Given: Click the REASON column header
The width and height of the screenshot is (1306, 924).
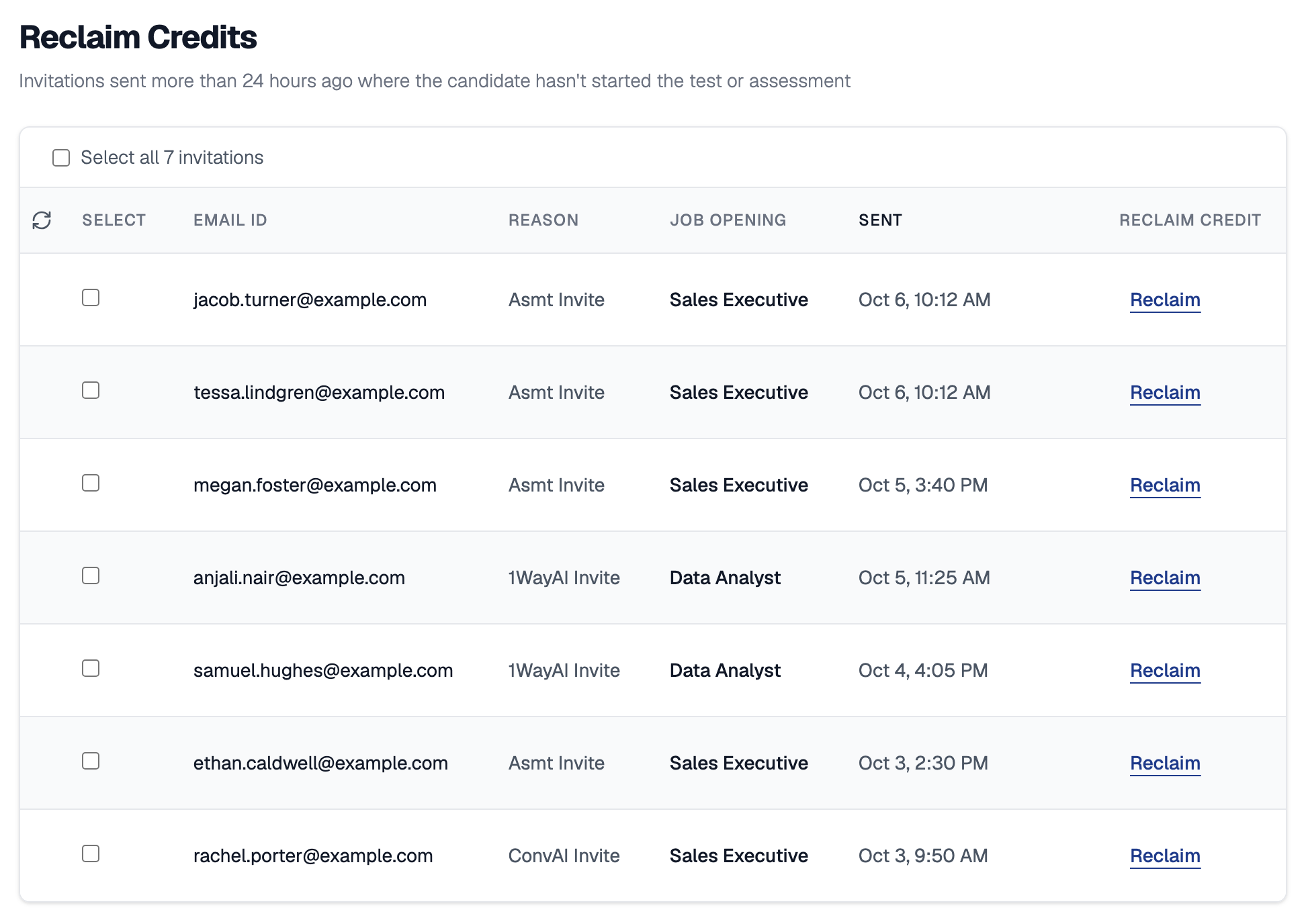Looking at the screenshot, I should 543,220.
